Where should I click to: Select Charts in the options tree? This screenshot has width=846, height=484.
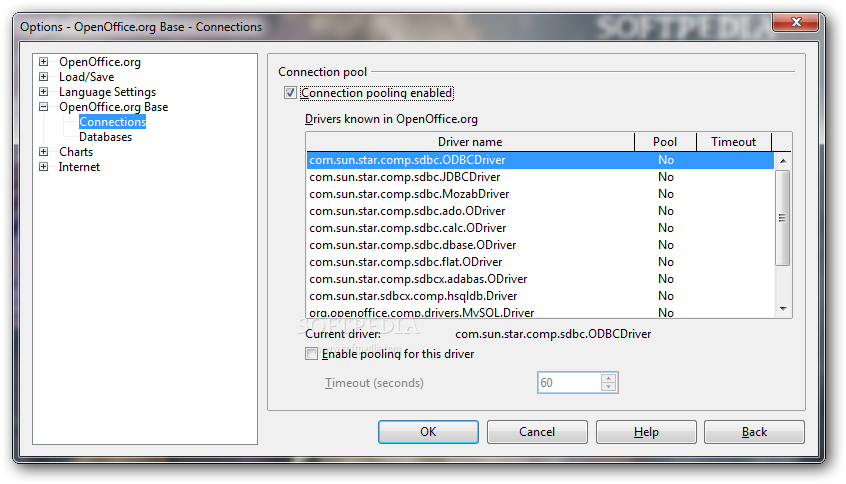pyautogui.click(x=76, y=152)
